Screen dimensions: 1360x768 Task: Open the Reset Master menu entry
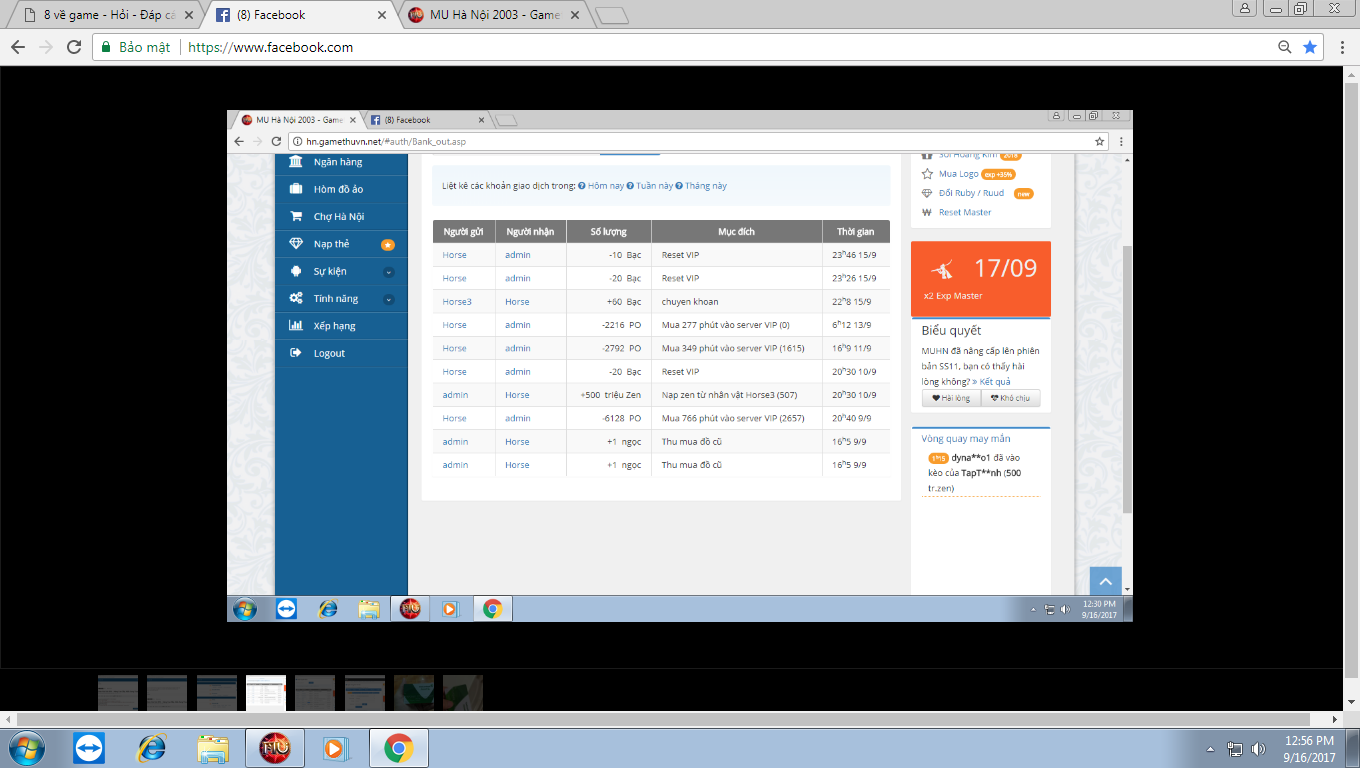[964, 212]
